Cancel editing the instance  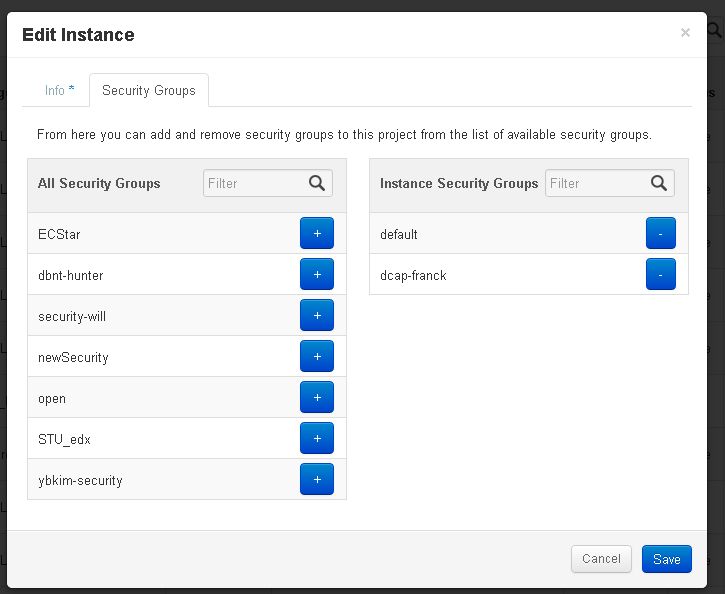(601, 559)
